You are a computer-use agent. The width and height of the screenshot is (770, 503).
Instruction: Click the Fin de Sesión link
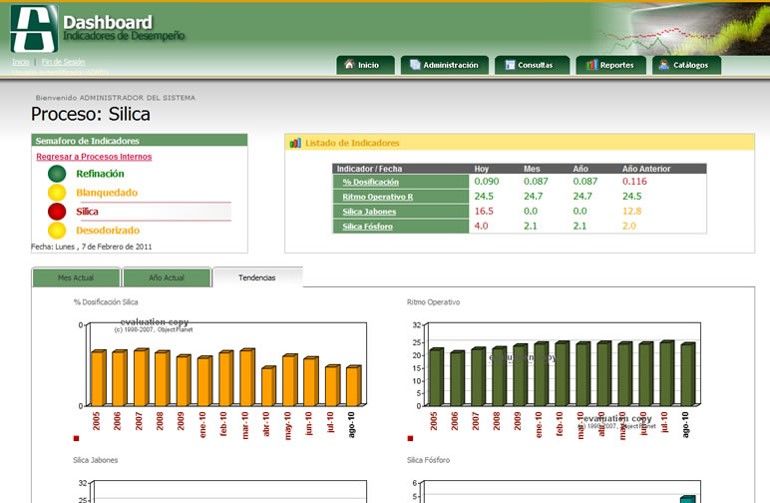tap(63, 62)
